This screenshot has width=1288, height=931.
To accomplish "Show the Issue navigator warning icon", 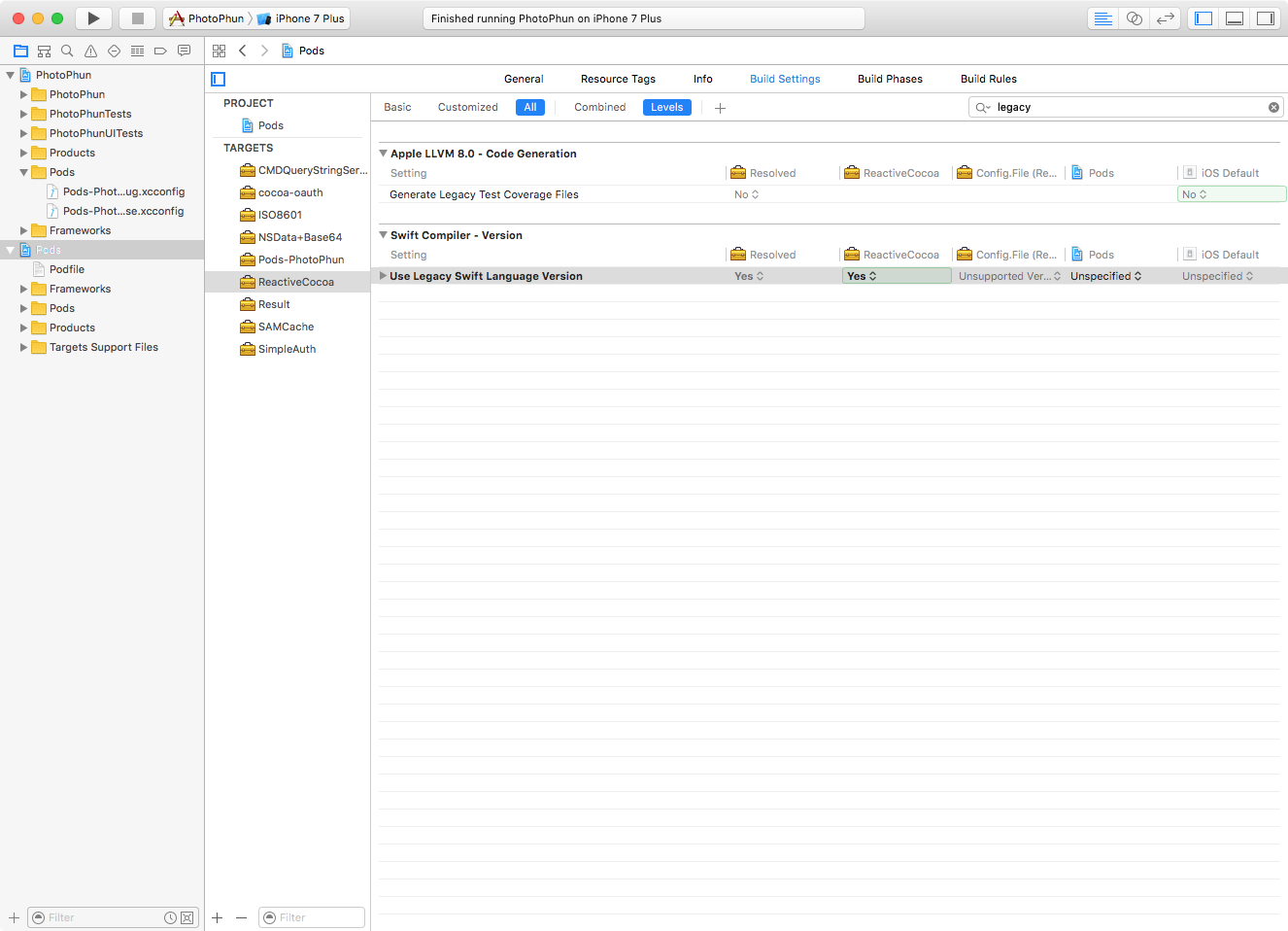I will (90, 51).
